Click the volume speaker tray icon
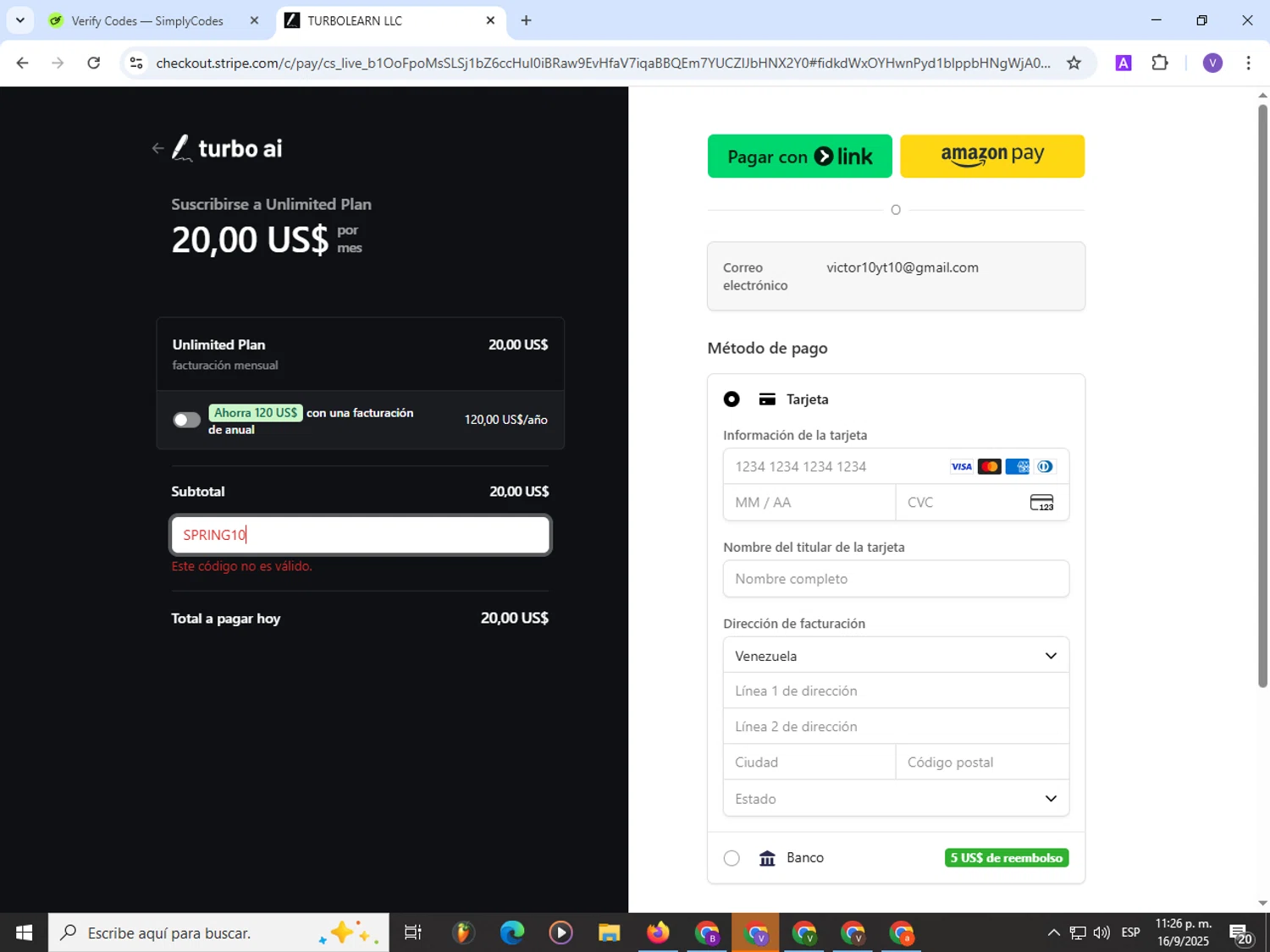 point(1102,933)
